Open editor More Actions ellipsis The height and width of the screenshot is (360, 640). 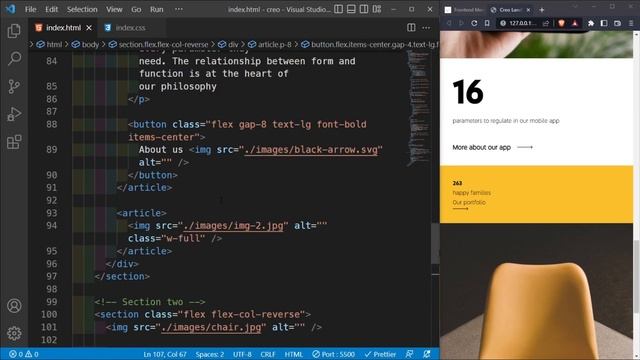[426, 28]
